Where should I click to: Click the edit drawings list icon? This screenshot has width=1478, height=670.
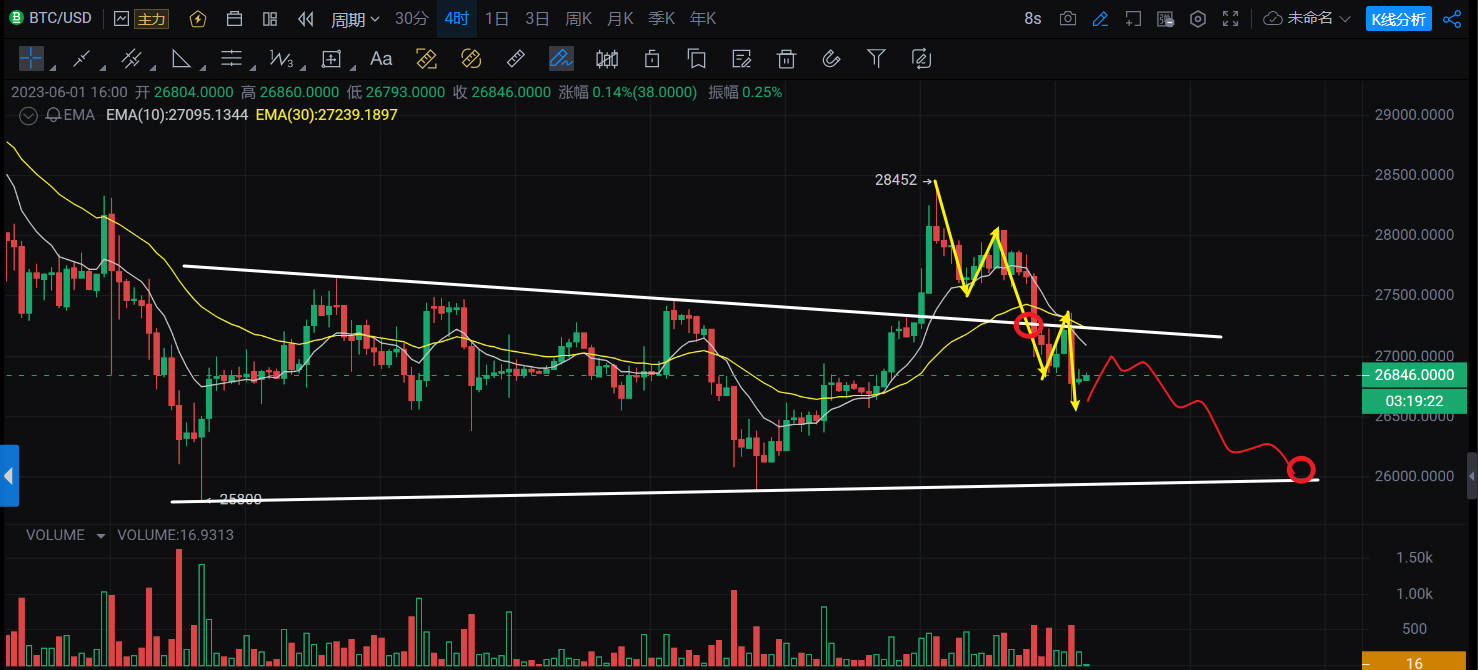coord(741,59)
